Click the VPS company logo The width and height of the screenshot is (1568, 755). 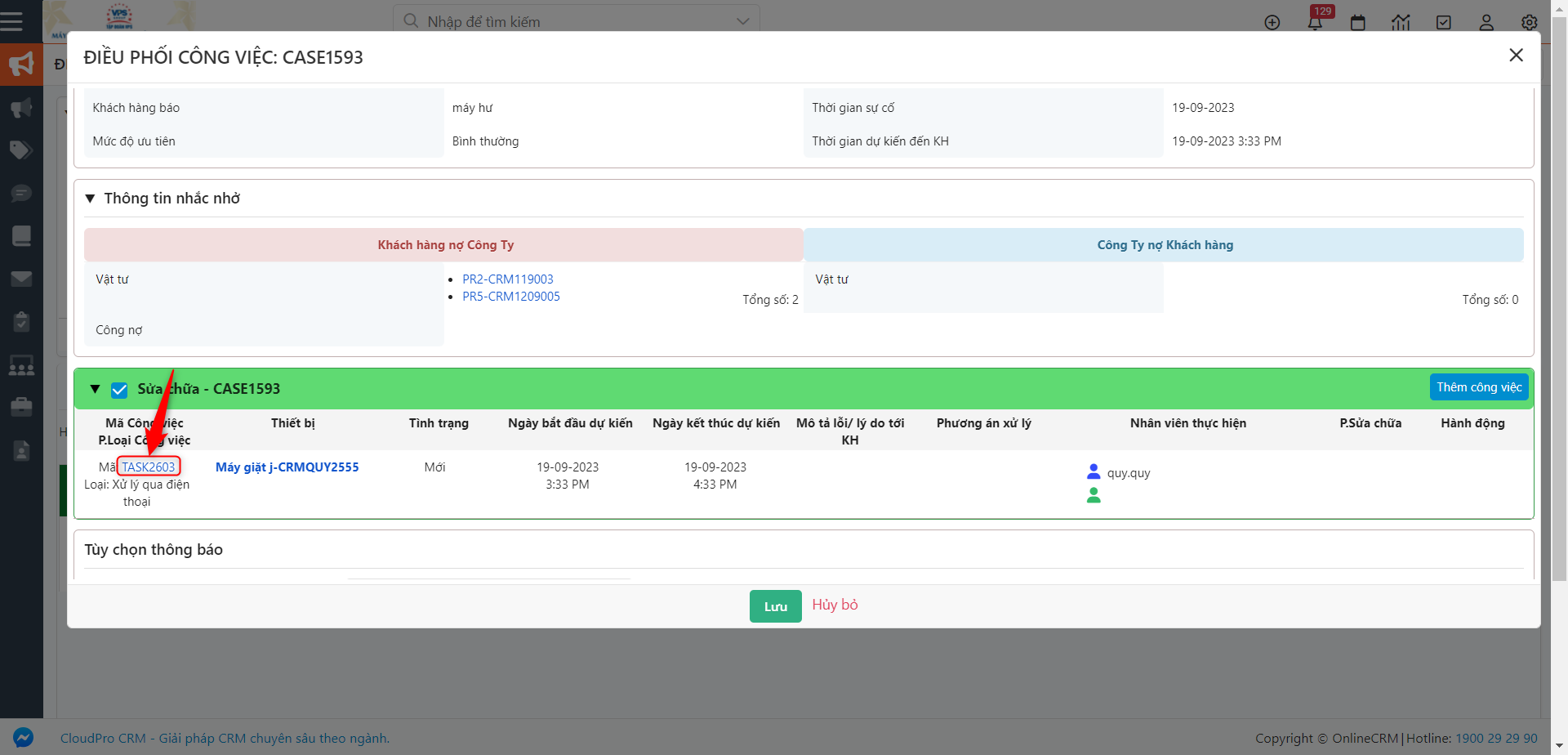click(119, 16)
